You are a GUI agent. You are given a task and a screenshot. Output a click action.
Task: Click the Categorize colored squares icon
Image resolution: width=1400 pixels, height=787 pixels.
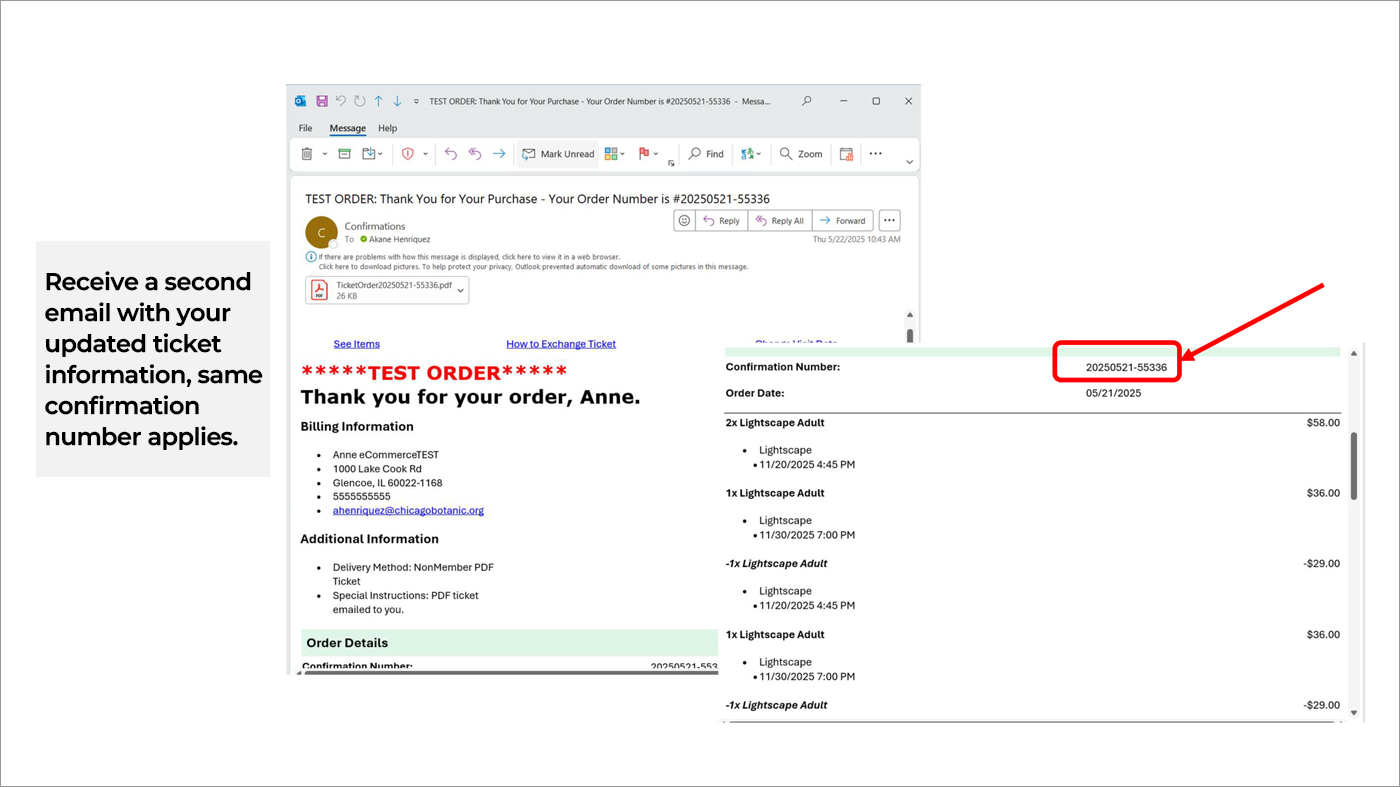pyautogui.click(x=611, y=154)
